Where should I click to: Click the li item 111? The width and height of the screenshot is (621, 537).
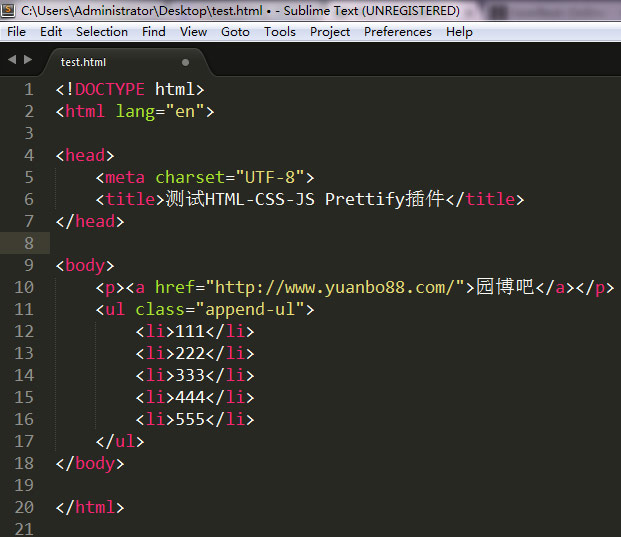pyautogui.click(x=194, y=331)
